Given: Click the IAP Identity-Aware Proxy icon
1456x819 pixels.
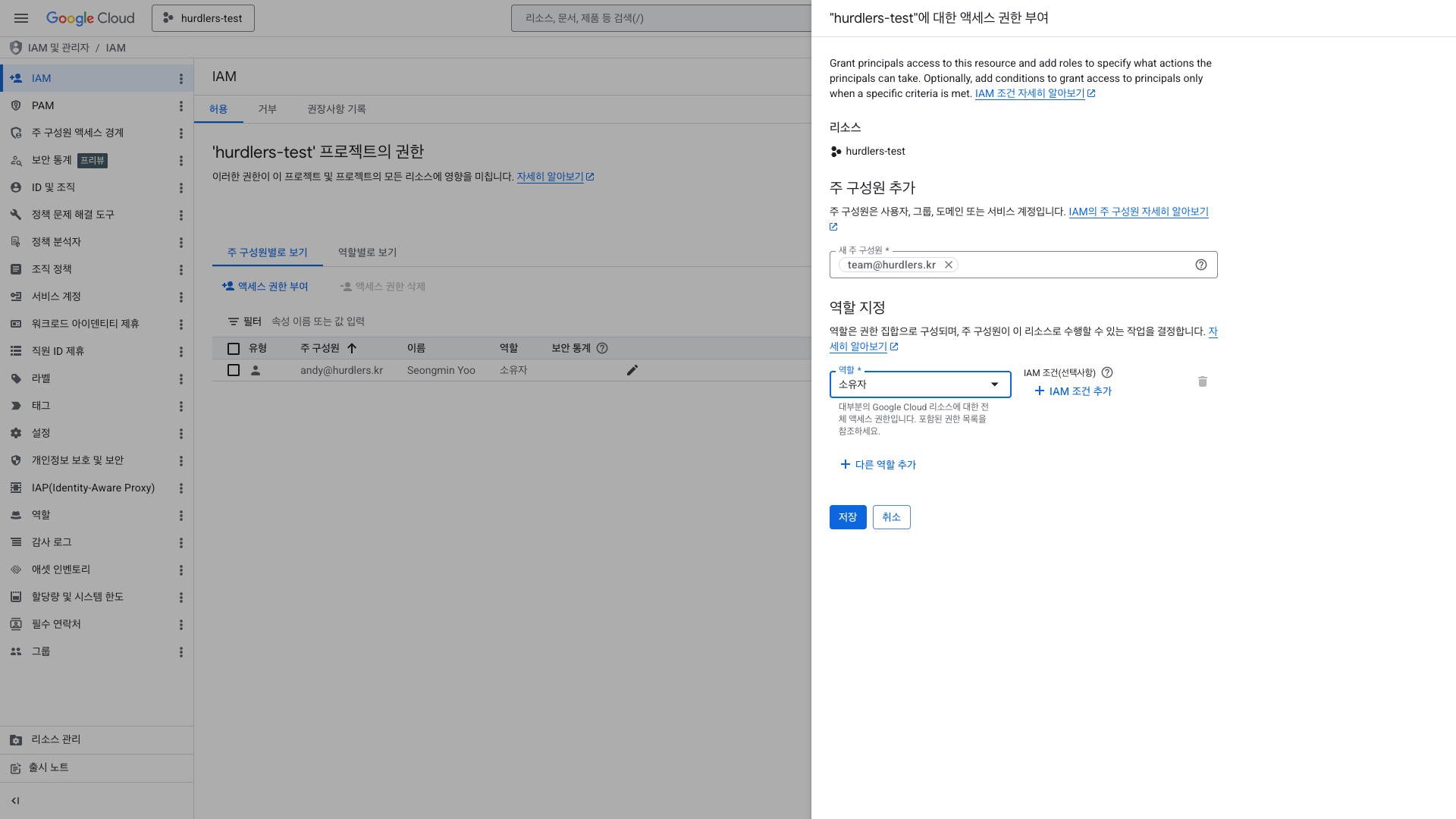Looking at the screenshot, I should 16,488.
